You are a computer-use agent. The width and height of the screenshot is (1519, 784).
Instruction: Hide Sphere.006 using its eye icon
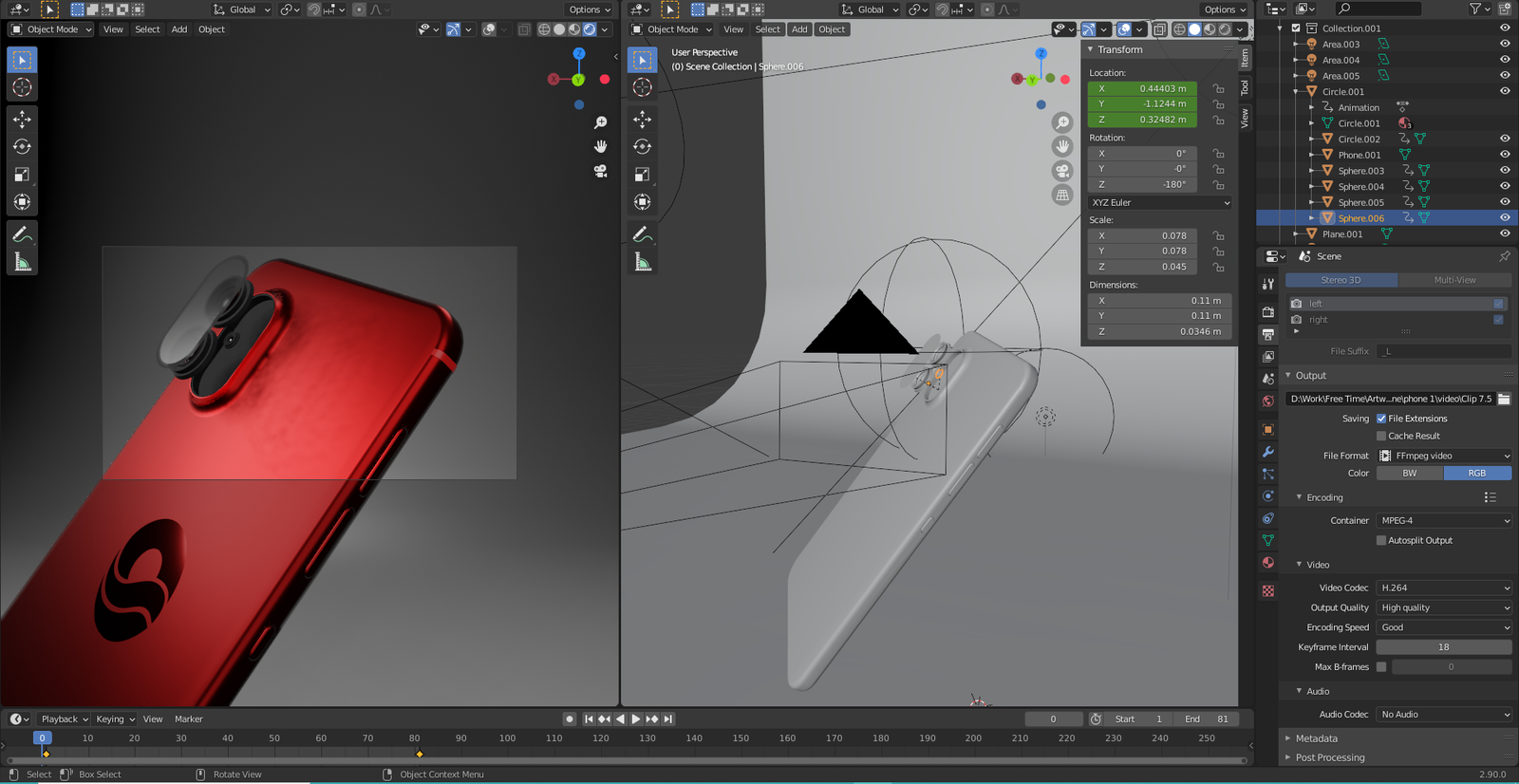(1505, 218)
